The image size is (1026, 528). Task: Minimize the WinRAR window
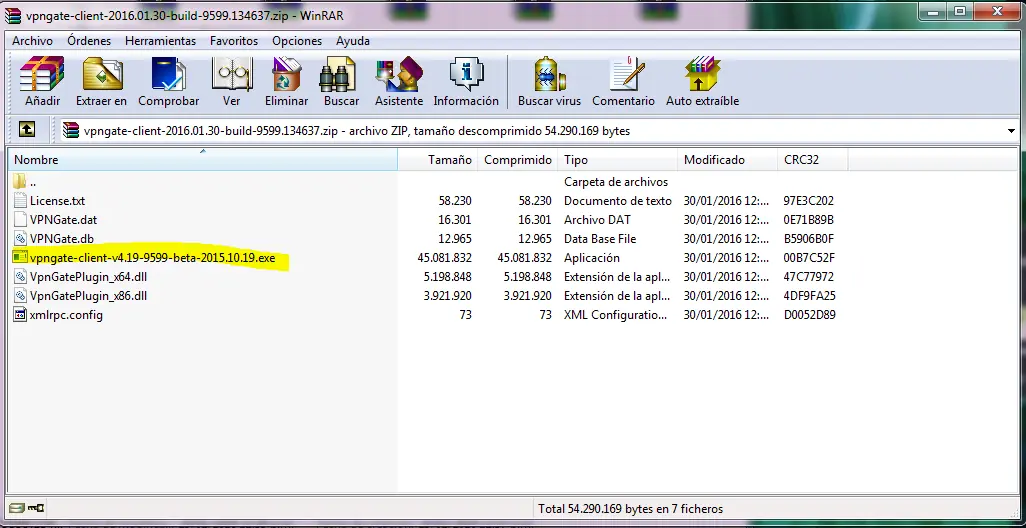pos(932,11)
